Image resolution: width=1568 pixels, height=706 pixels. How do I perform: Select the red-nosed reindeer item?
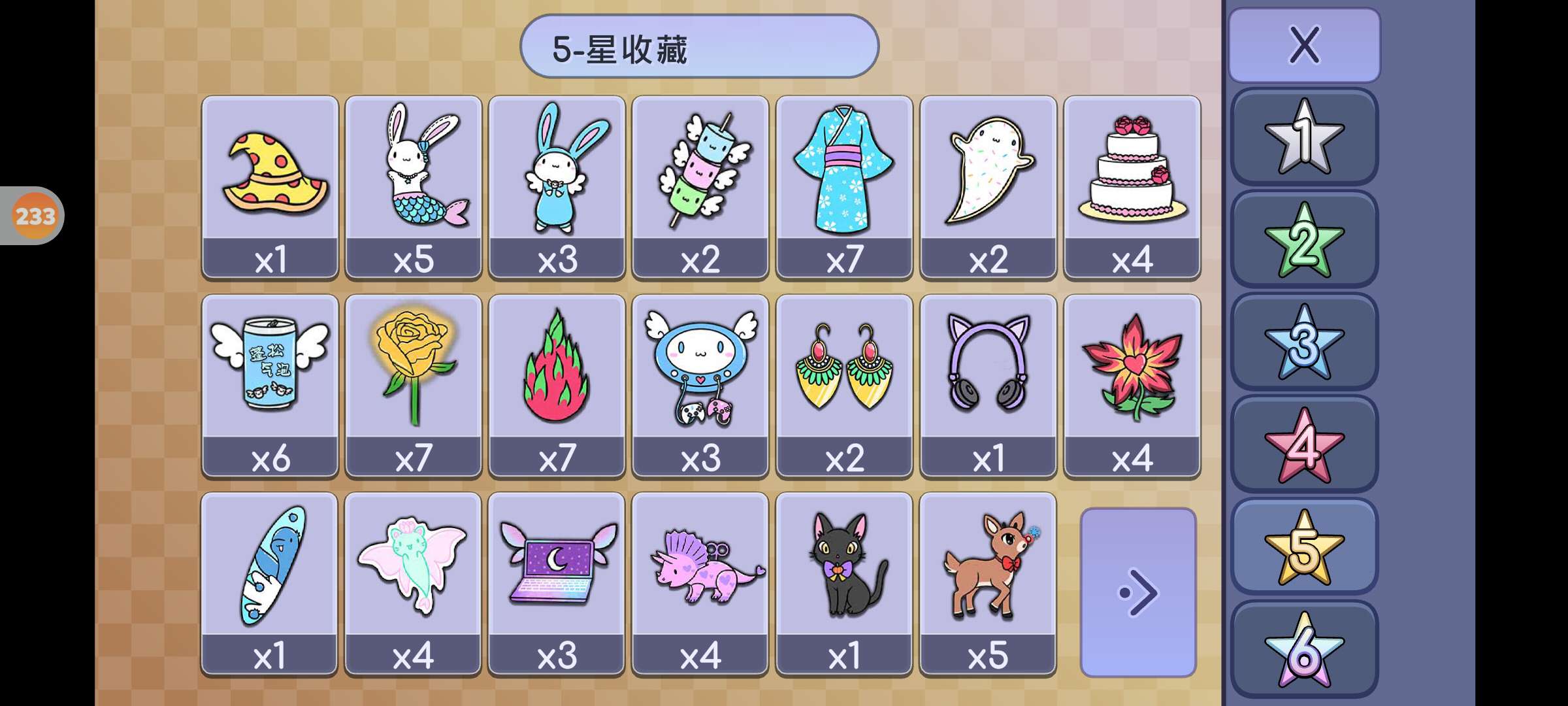coord(988,584)
